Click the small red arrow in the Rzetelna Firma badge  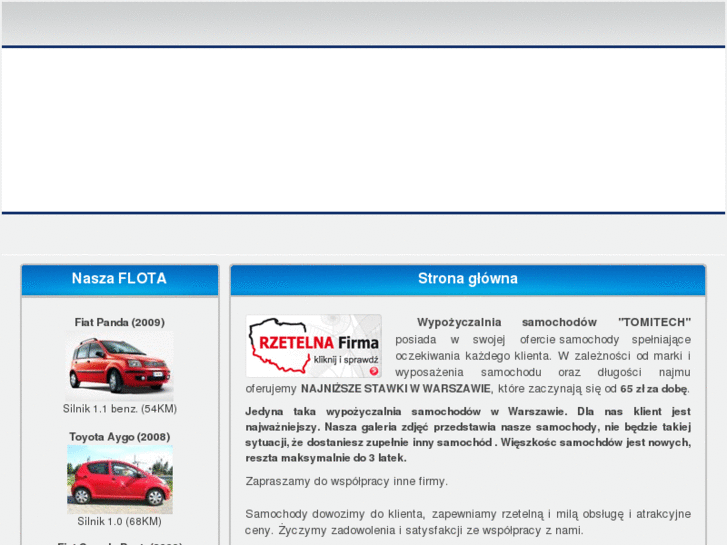(374, 371)
